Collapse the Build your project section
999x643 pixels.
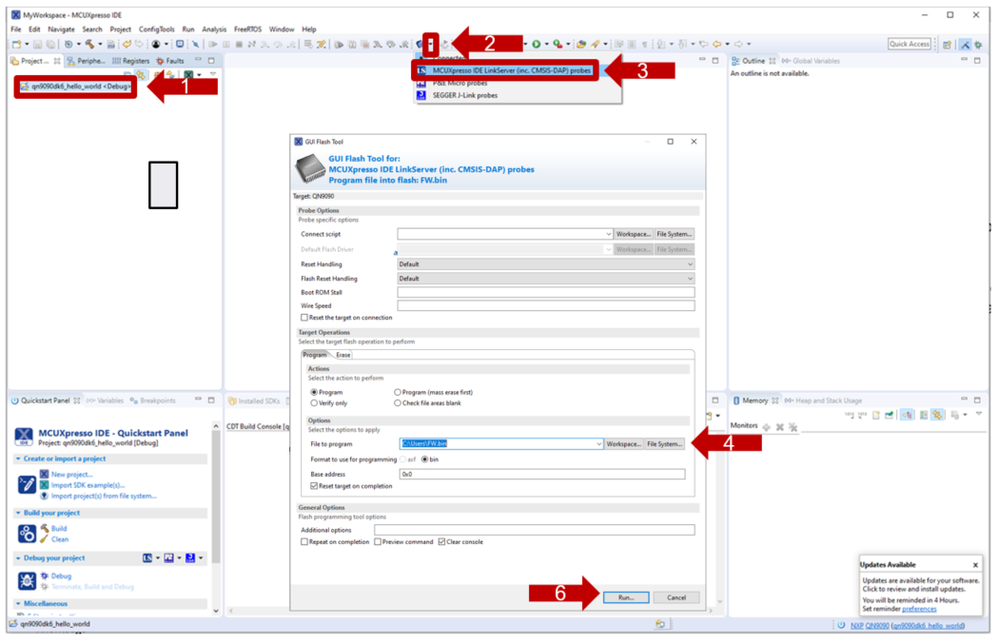click(x=18, y=513)
